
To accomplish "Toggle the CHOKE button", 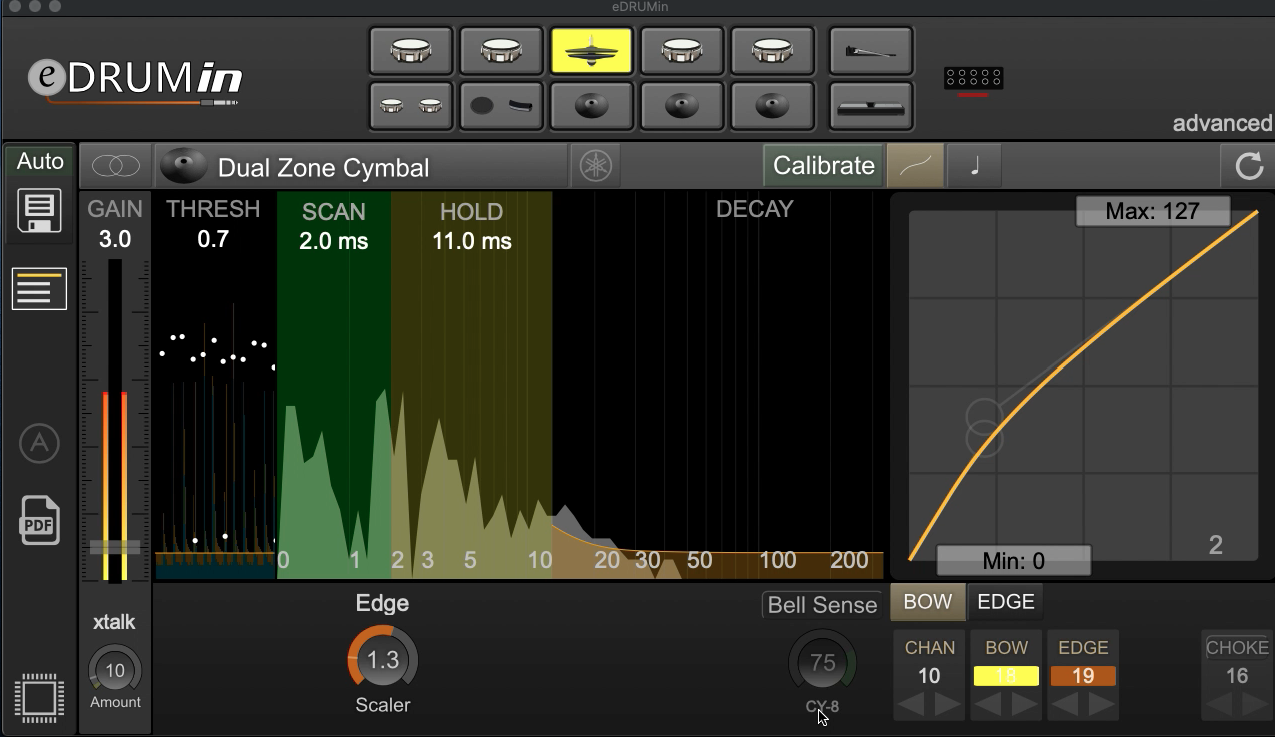I will (1237, 647).
